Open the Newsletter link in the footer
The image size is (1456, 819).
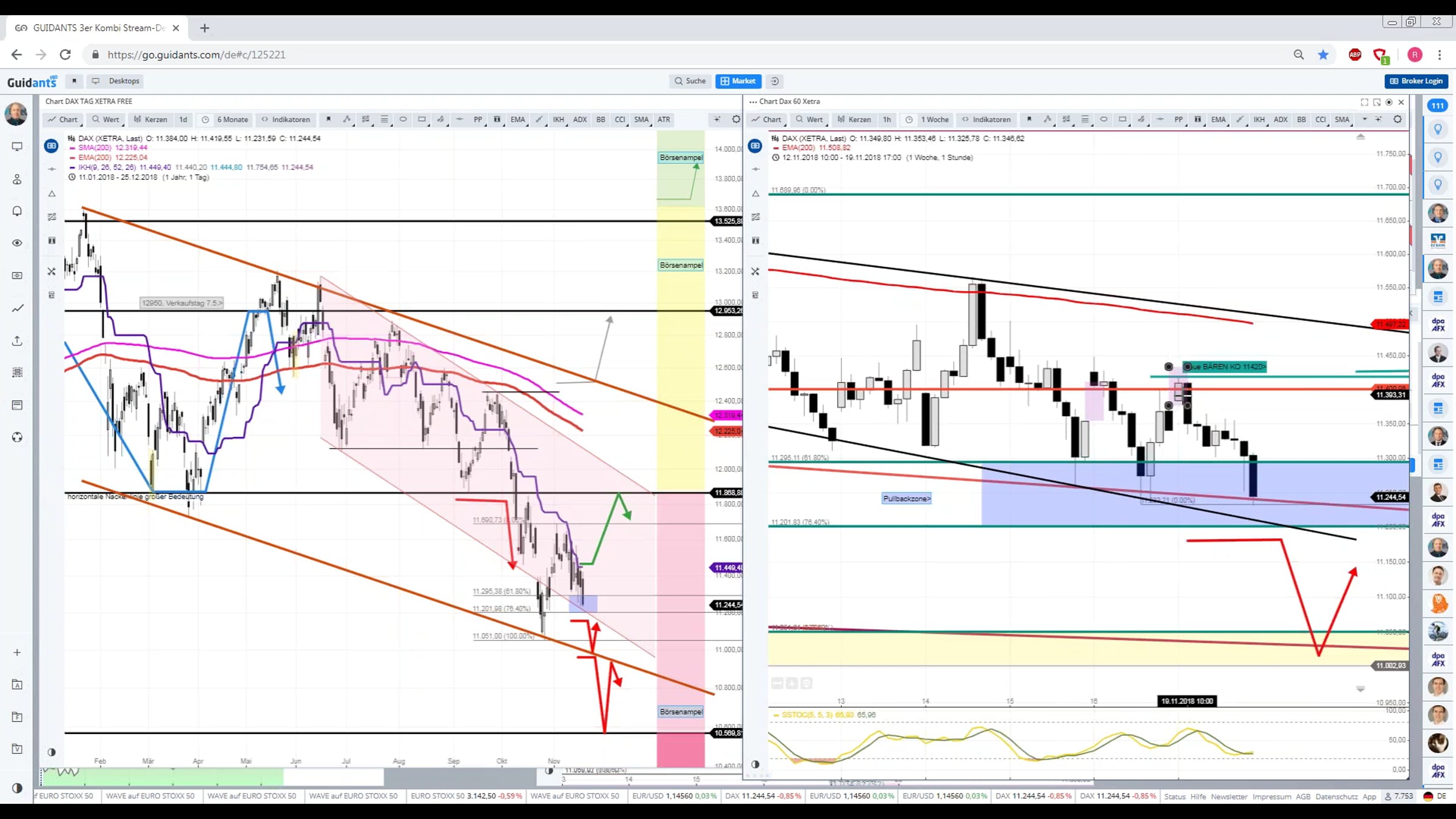tap(1229, 797)
